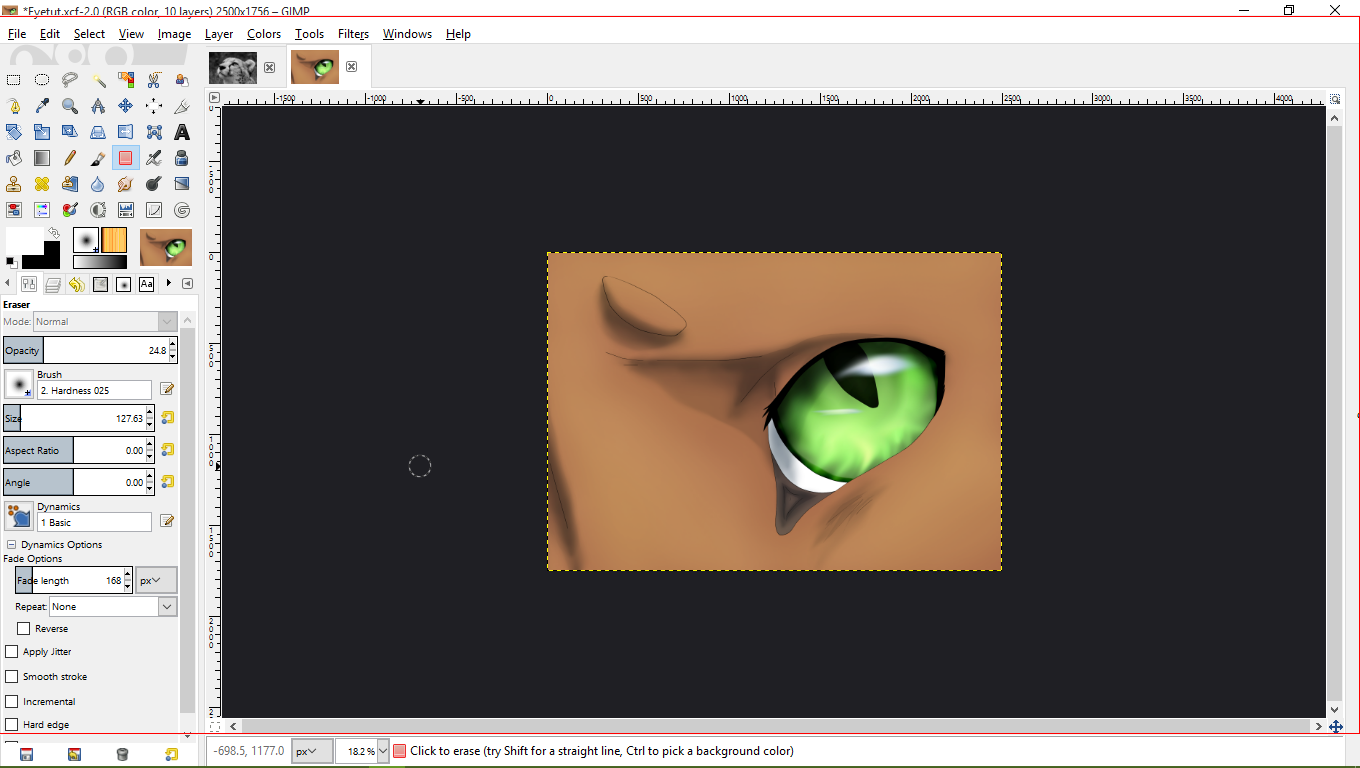Image resolution: width=1360 pixels, height=768 pixels.
Task: Open the Filters menu
Action: pyautogui.click(x=353, y=34)
